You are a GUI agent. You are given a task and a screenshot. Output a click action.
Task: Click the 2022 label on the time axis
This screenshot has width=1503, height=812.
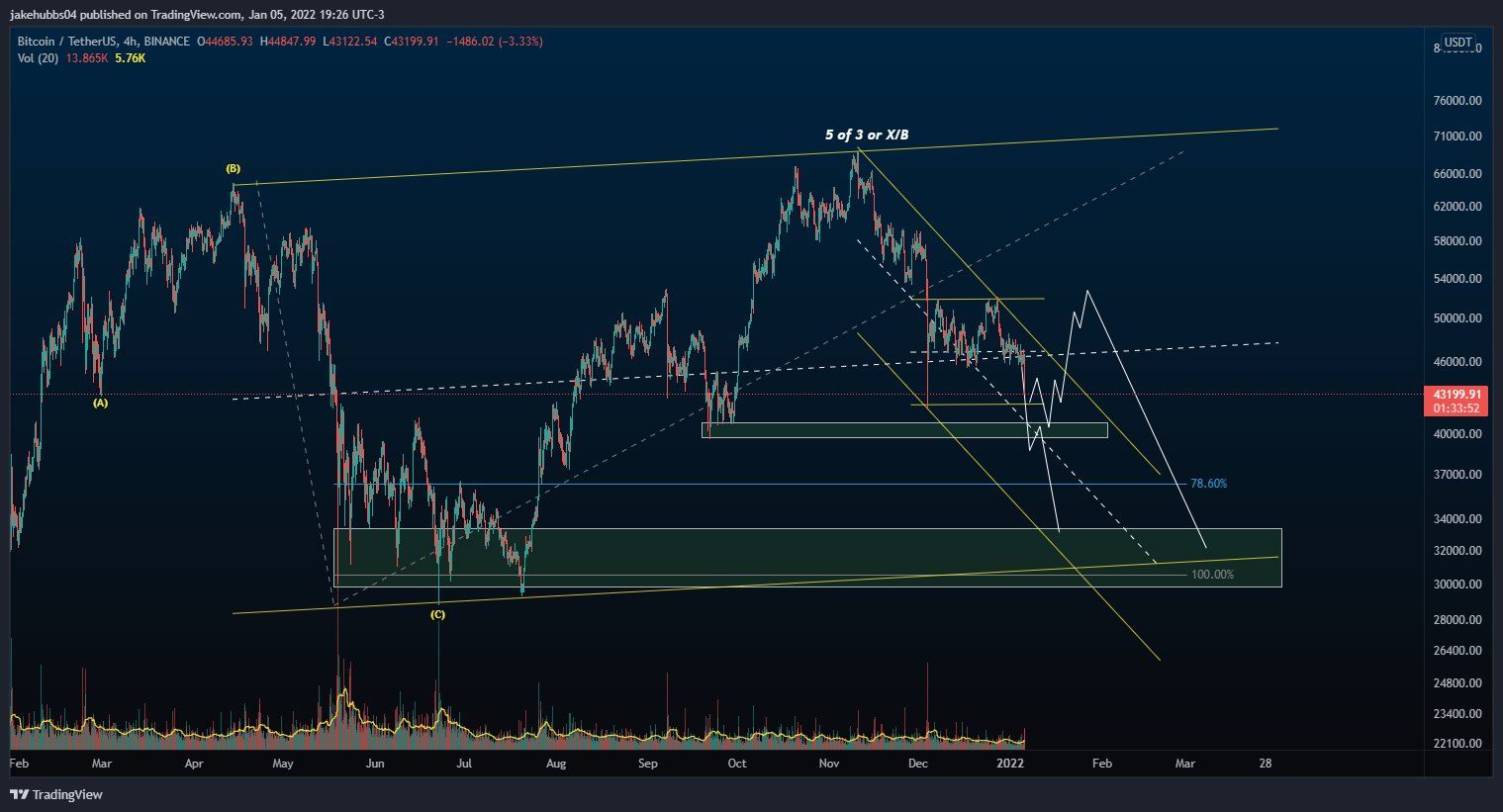pos(1011,764)
